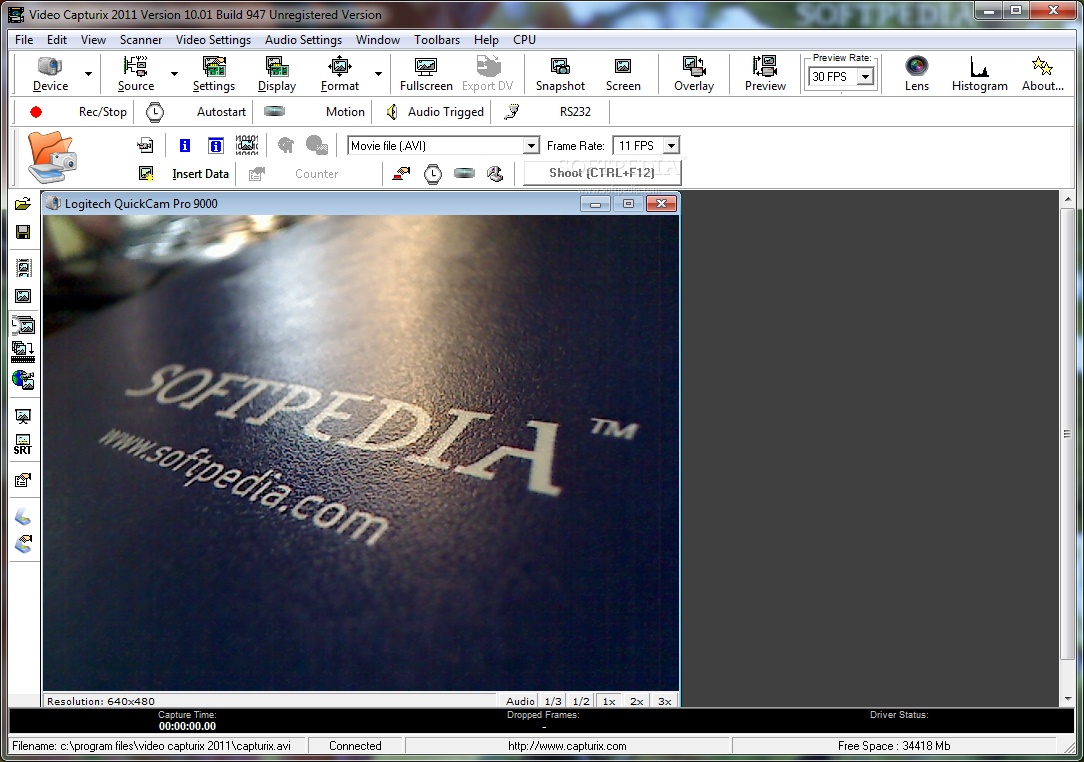Toggle RS232 trigger
Viewport: 1084px width, 762px height.
click(x=551, y=112)
